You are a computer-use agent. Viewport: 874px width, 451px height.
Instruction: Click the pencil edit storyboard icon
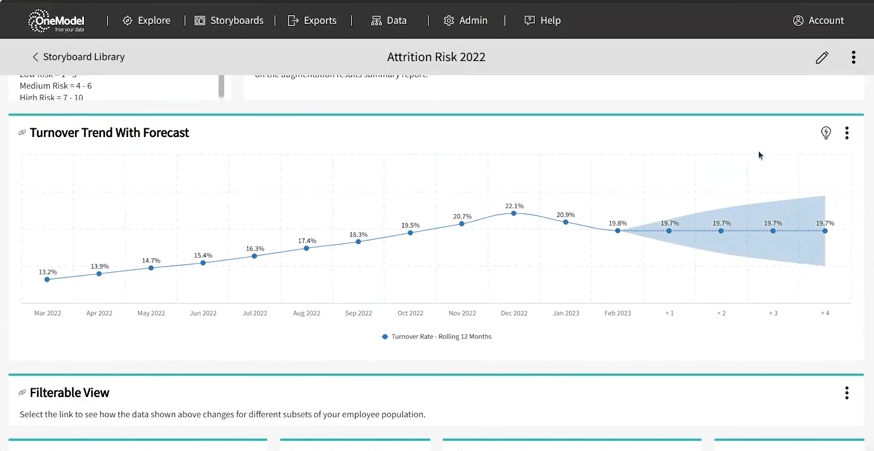tap(822, 57)
